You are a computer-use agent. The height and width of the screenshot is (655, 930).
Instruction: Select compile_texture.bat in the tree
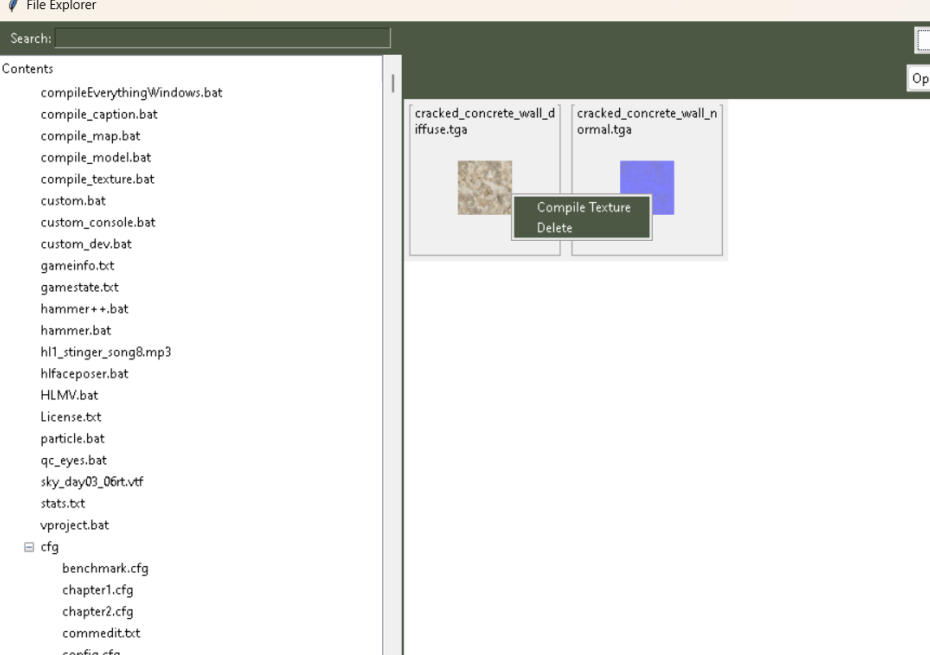pyautogui.click(x=97, y=179)
